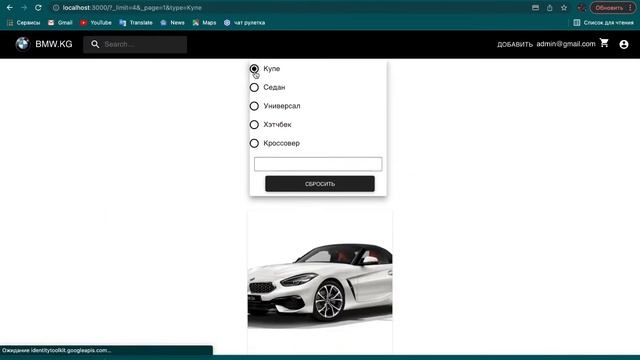Image resolution: width=640 pixels, height=360 pixels.
Task: Click the search magnifier icon
Action: [x=95, y=44]
